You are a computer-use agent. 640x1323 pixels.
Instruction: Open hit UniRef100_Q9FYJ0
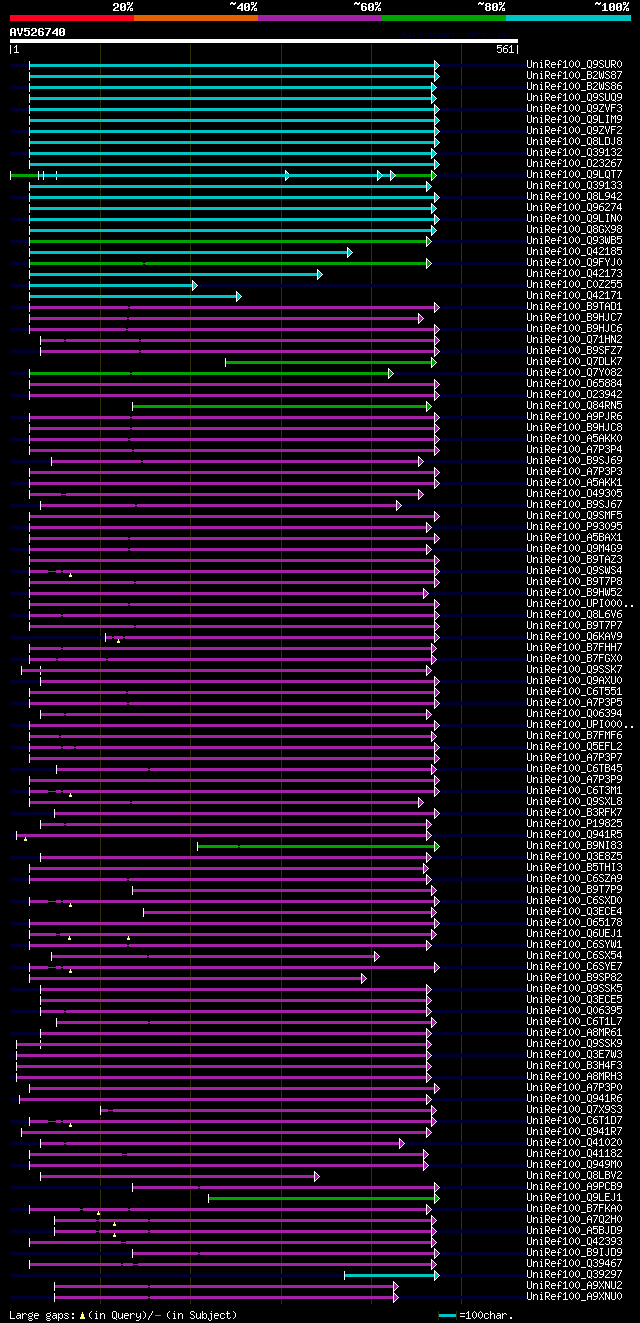pyautogui.click(x=574, y=263)
